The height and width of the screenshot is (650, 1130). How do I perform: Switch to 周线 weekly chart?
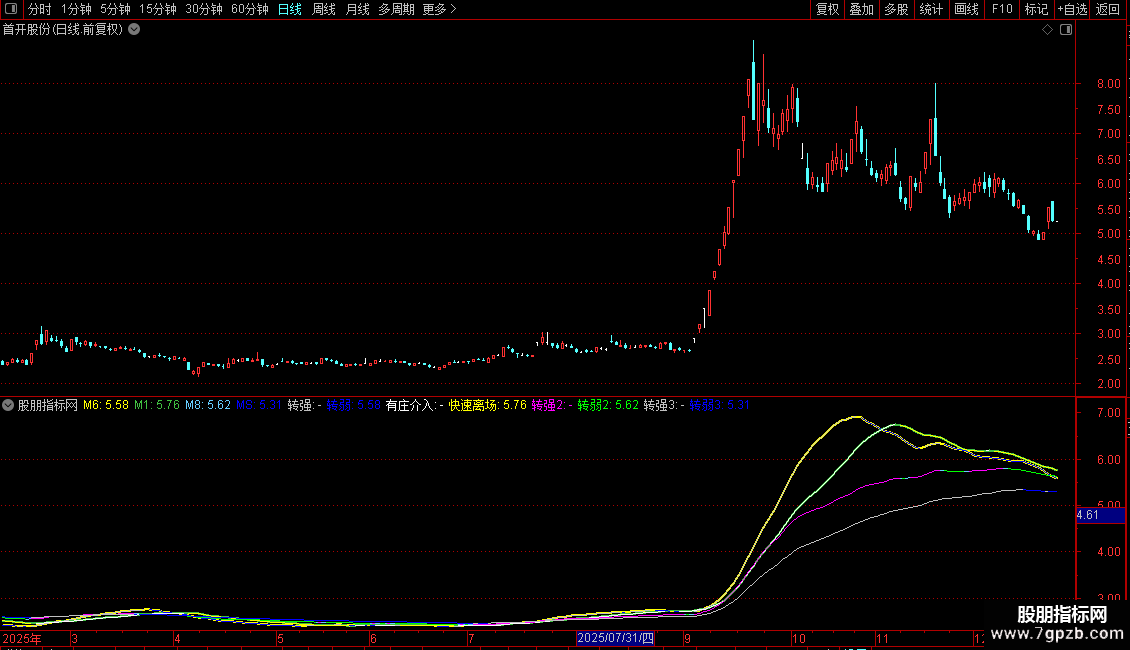(324, 9)
